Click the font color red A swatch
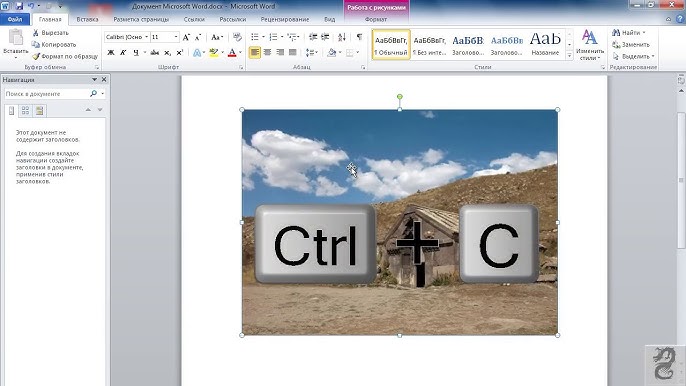Image resolution: width=686 pixels, height=386 pixels. pyautogui.click(x=232, y=53)
